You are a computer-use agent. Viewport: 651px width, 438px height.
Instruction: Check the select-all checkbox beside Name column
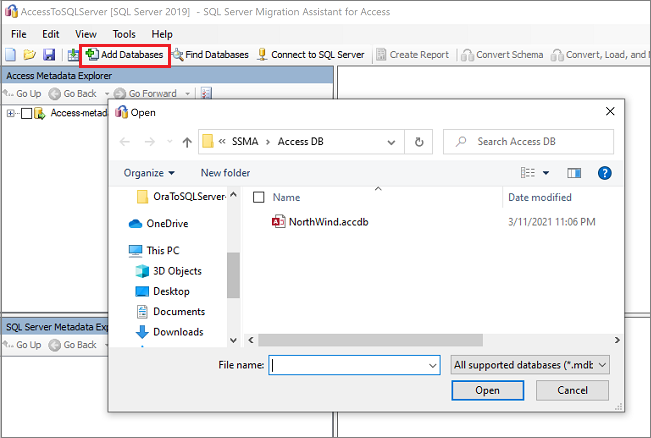click(259, 198)
